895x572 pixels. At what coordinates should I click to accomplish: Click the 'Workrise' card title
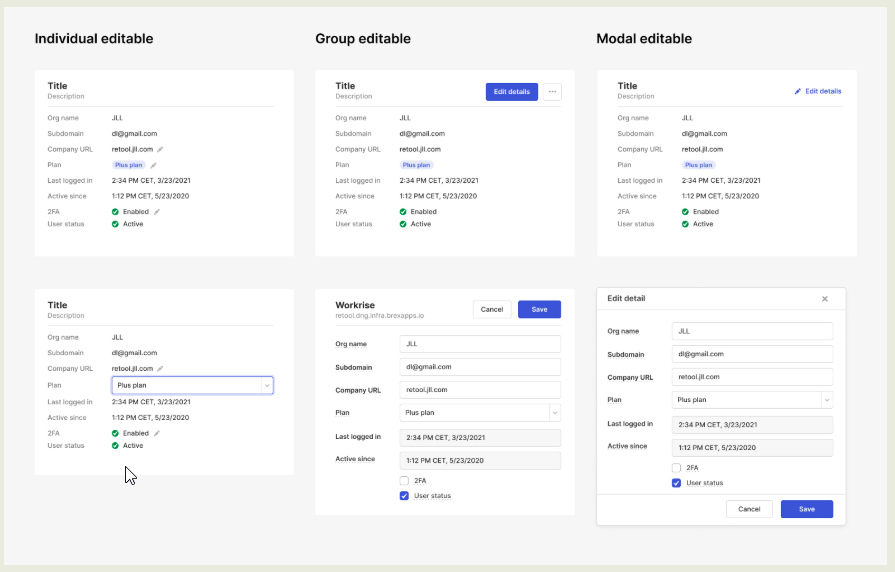coord(355,305)
